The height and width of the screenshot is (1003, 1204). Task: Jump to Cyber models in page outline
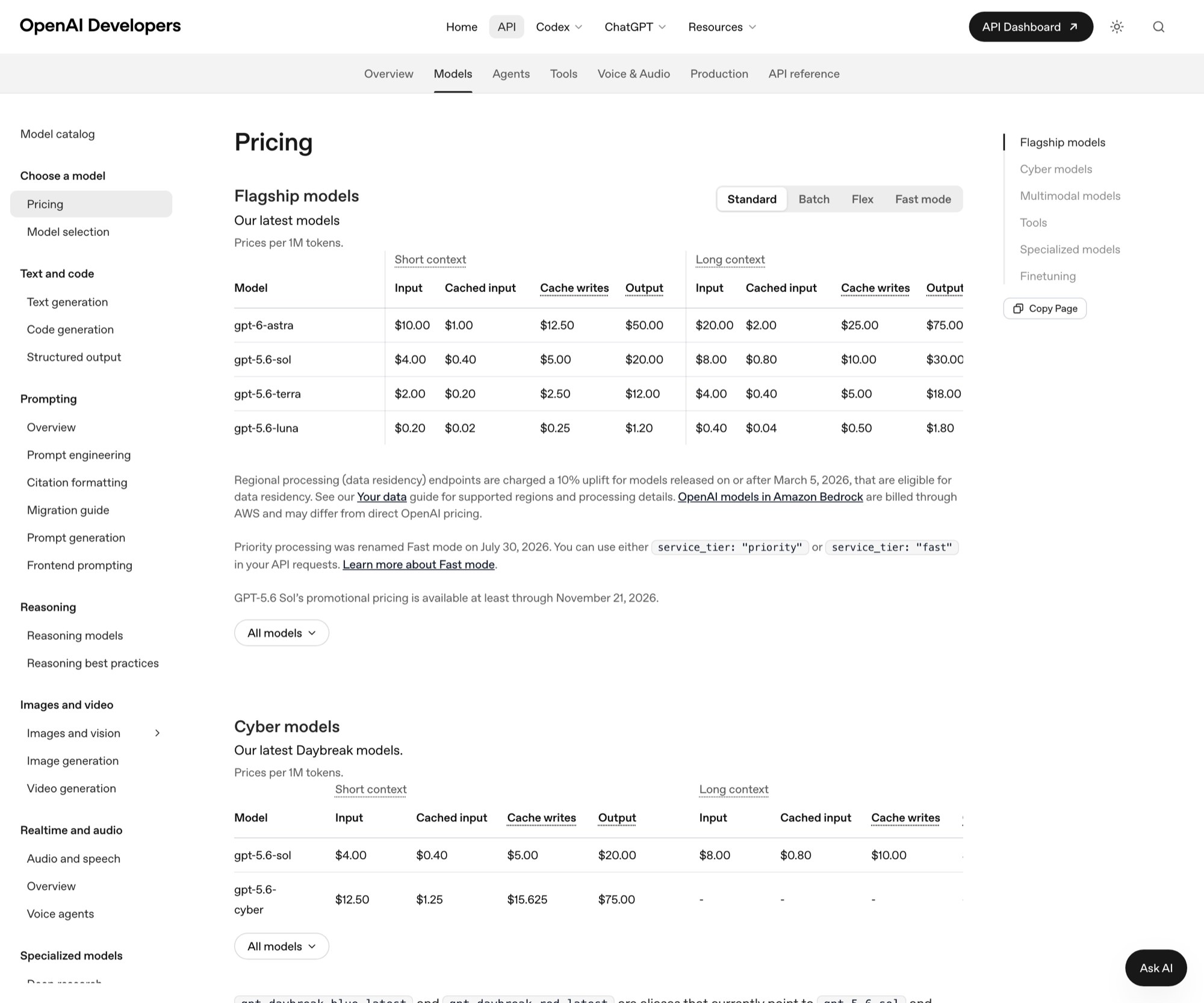[x=1055, y=169]
